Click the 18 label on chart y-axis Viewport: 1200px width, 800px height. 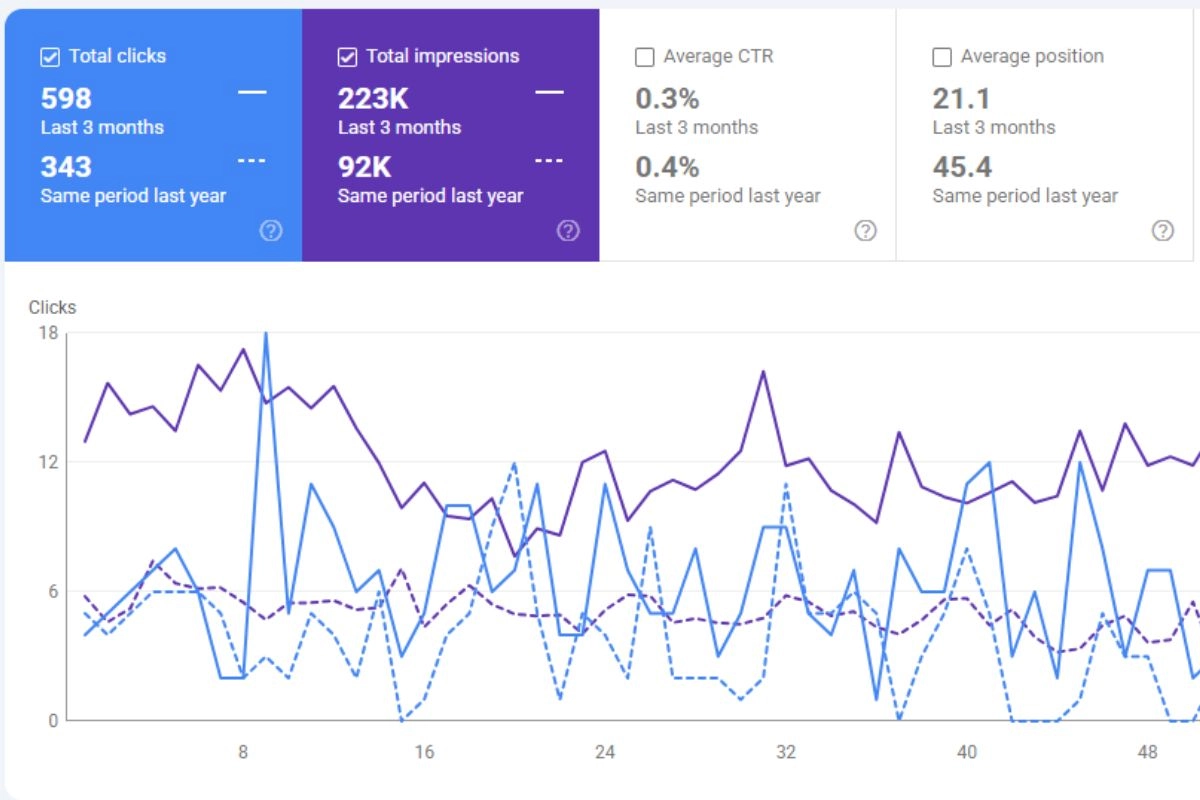tap(48, 333)
